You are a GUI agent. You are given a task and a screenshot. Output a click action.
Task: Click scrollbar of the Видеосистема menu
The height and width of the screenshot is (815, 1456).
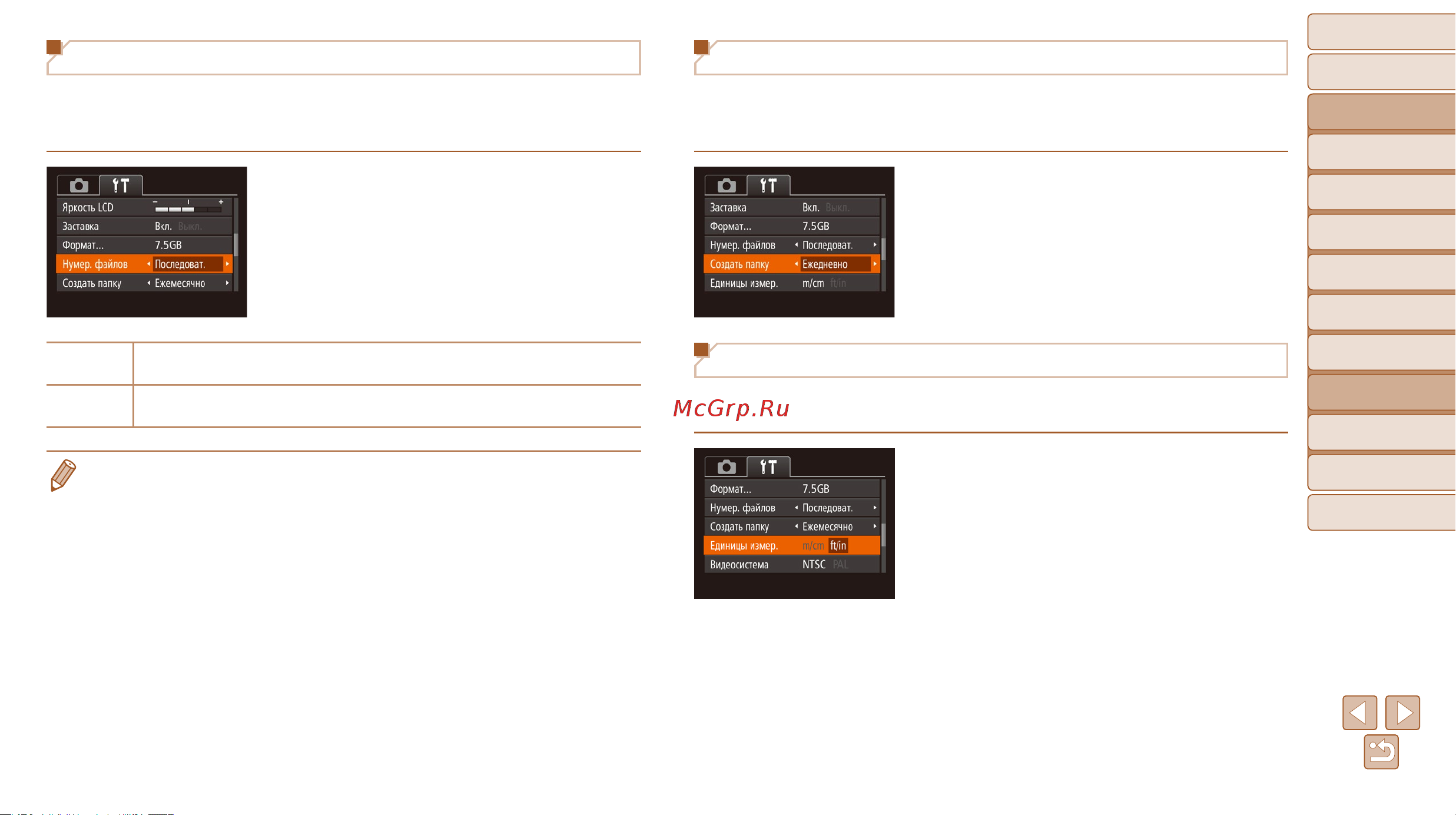click(883, 526)
